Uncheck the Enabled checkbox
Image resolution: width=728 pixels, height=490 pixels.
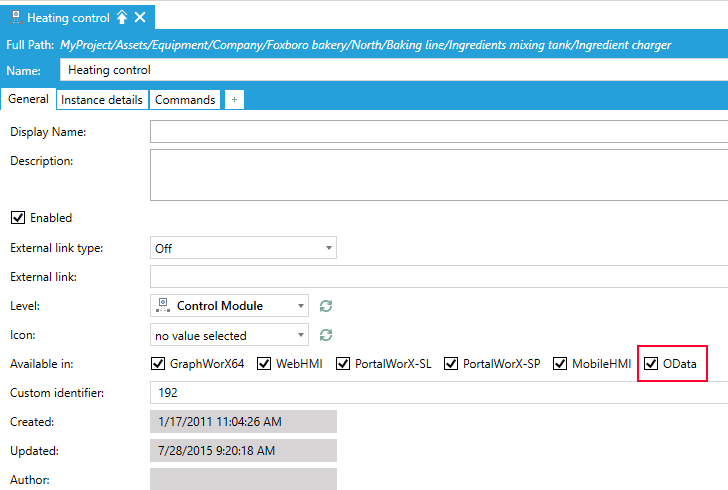(x=17, y=218)
